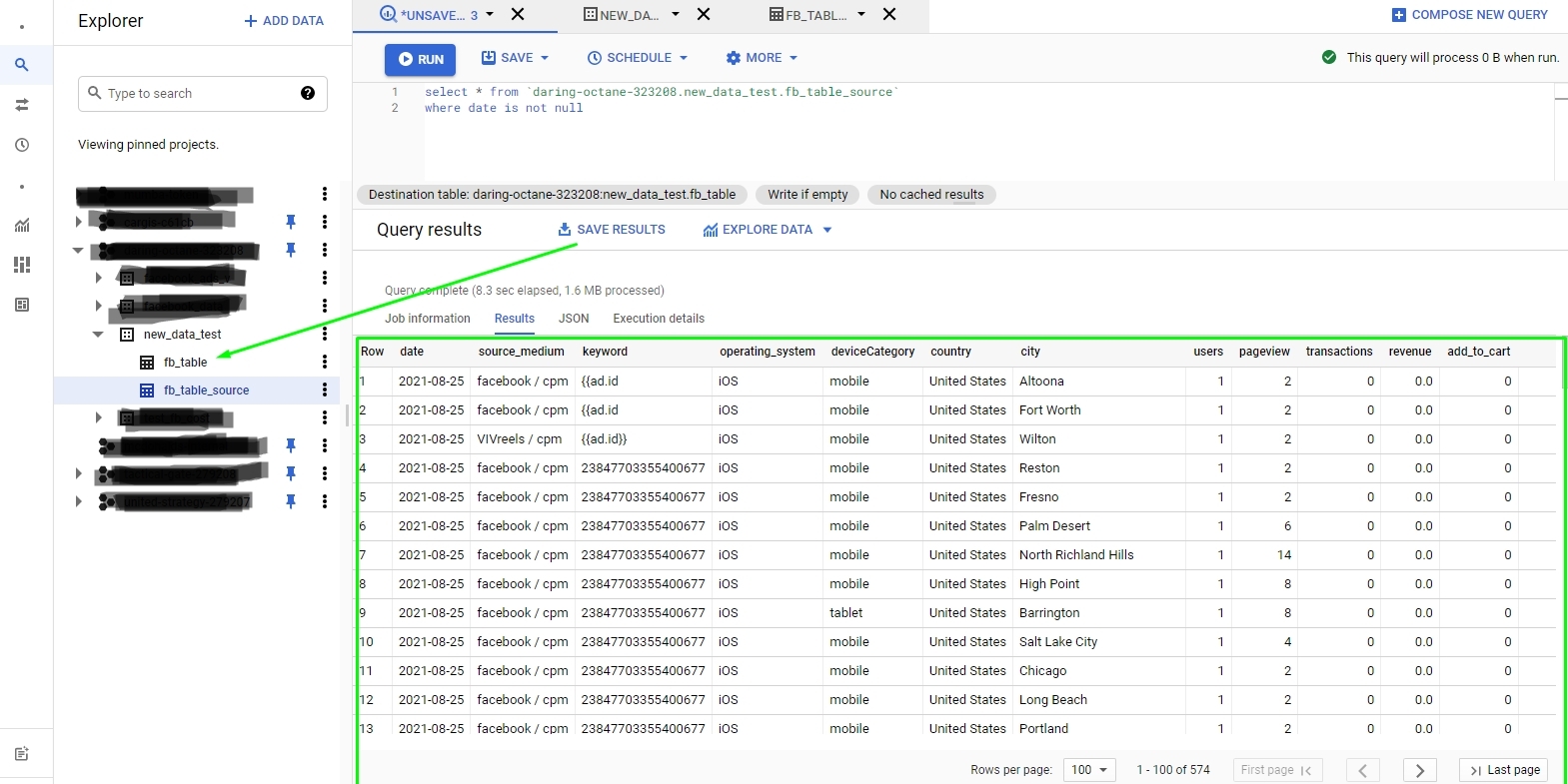Click the new_data_test dataset icon

click(127, 335)
